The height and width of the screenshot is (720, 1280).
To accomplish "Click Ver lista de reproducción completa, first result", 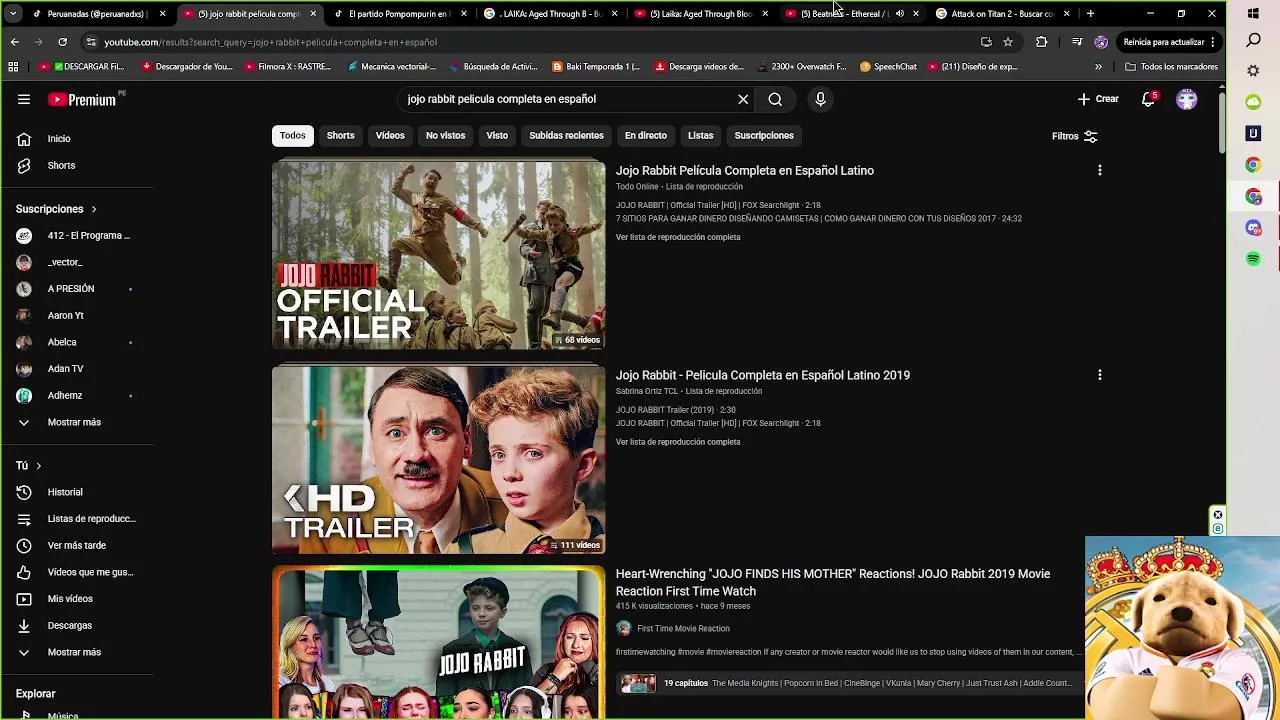I will pyautogui.click(x=678, y=237).
